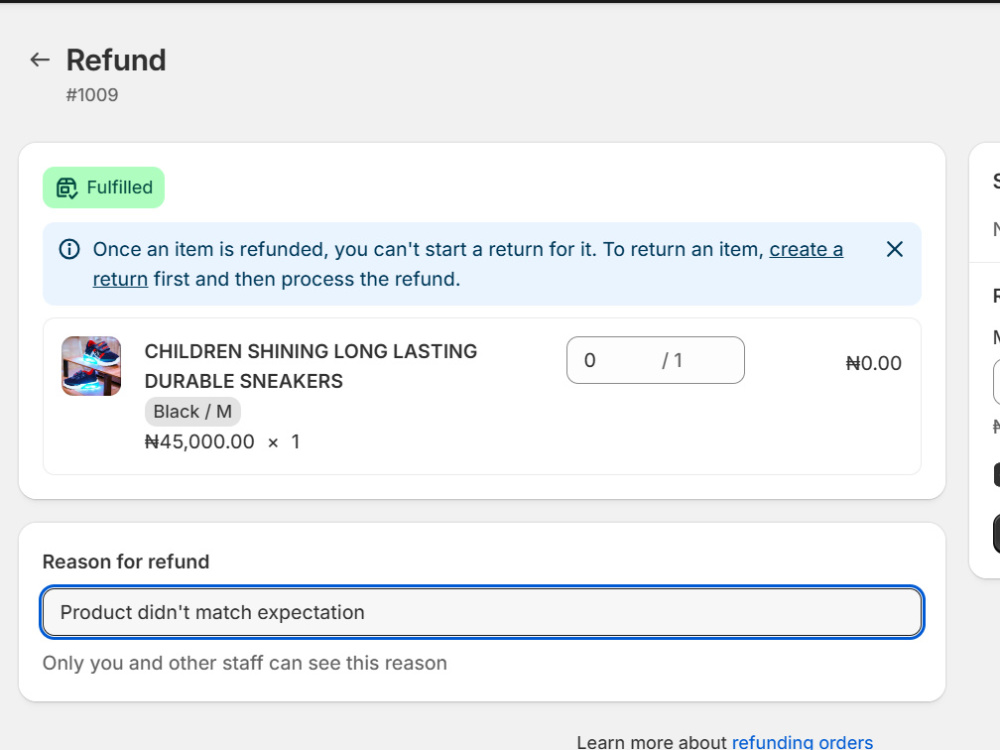Click the Refund page heading

(116, 60)
